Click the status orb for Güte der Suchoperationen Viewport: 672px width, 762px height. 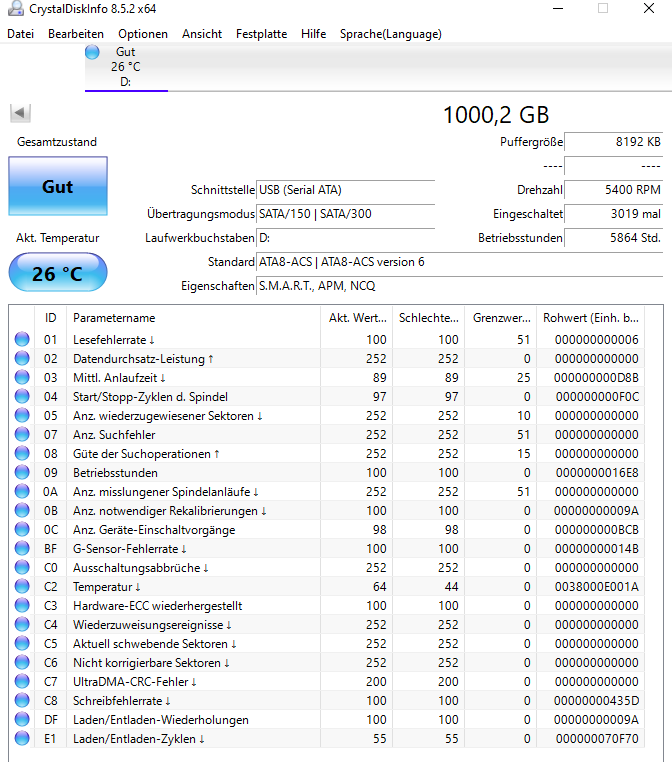pos(22,453)
